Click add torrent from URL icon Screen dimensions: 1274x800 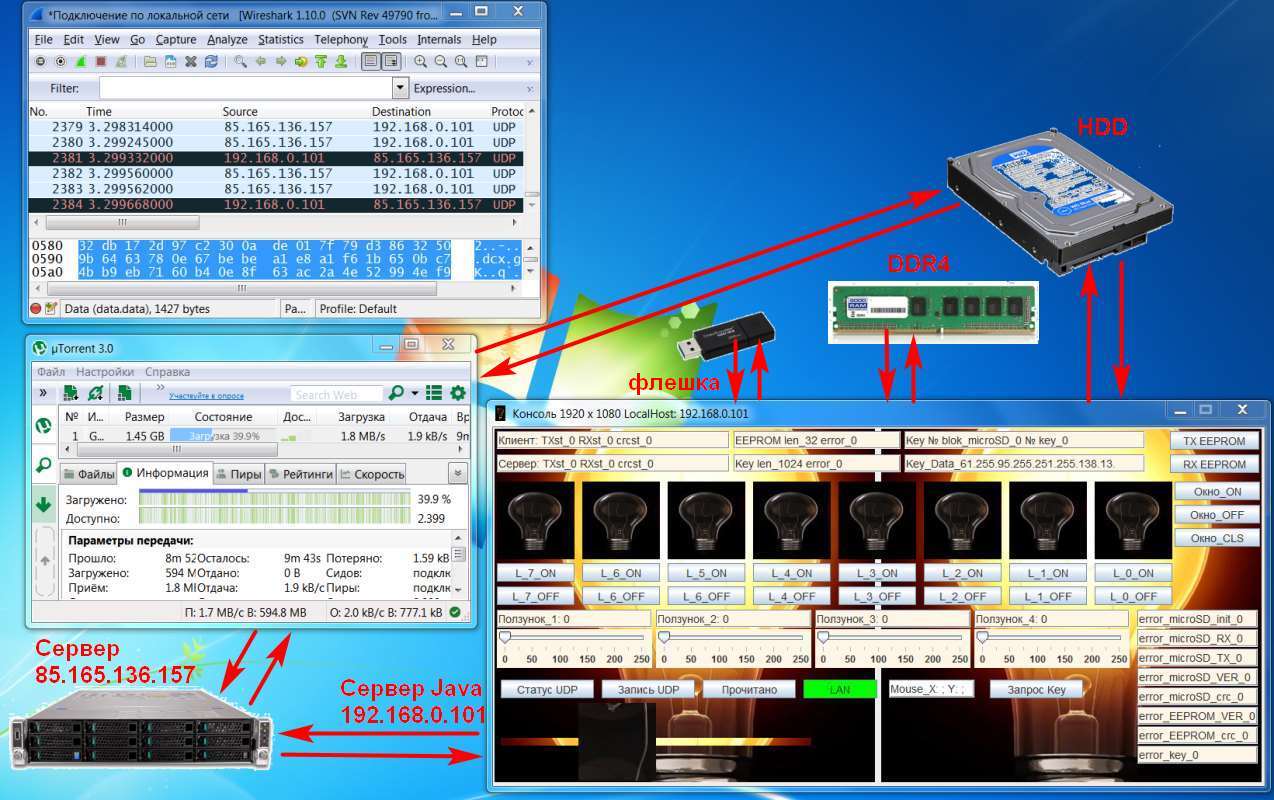(x=96, y=393)
